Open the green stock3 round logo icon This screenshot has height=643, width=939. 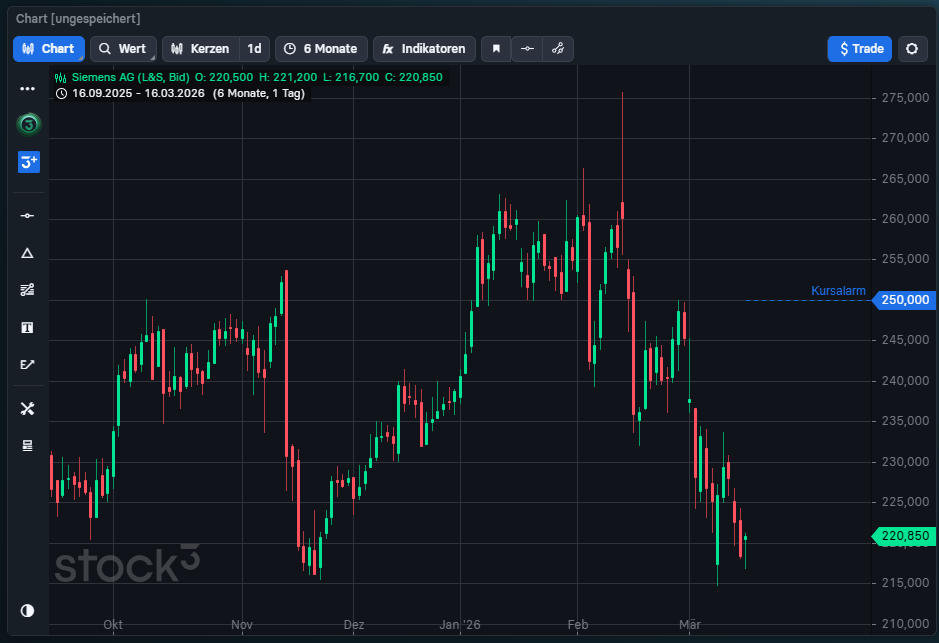(x=28, y=124)
